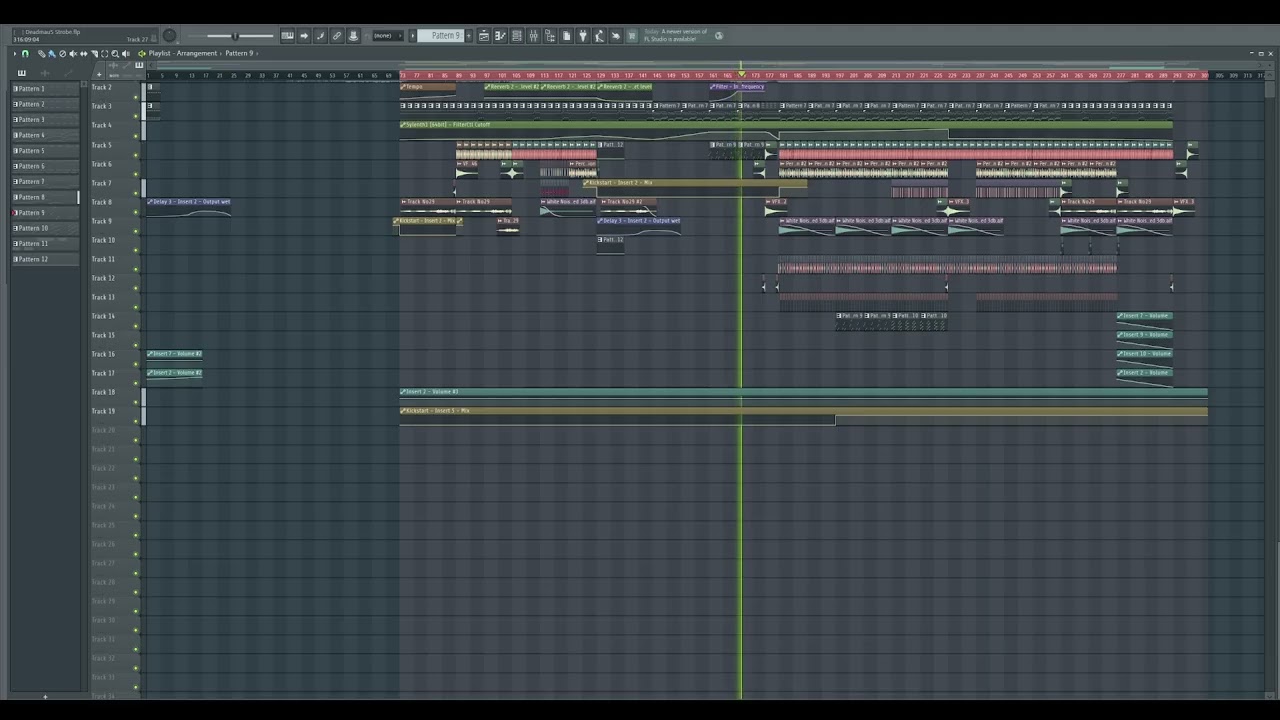Viewport: 1280px width, 720px height.
Task: Select the Draw pencil tool
Action: click(x=41, y=53)
